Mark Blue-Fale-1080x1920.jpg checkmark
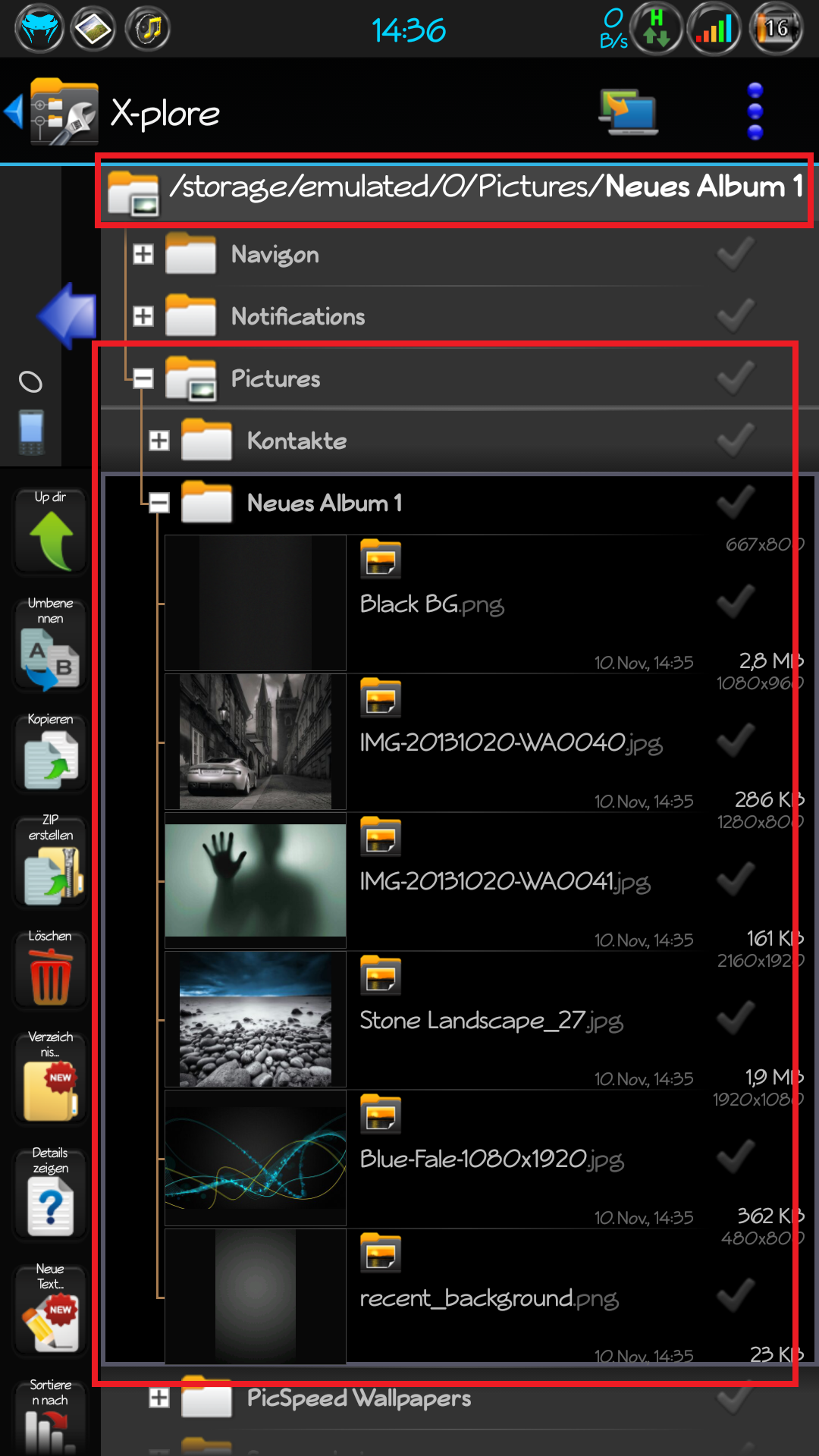Viewport: 819px width, 1456px height. (x=736, y=1157)
